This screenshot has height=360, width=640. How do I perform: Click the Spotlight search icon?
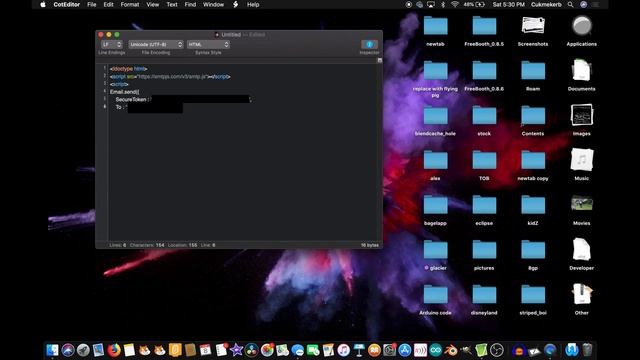coord(570,4)
